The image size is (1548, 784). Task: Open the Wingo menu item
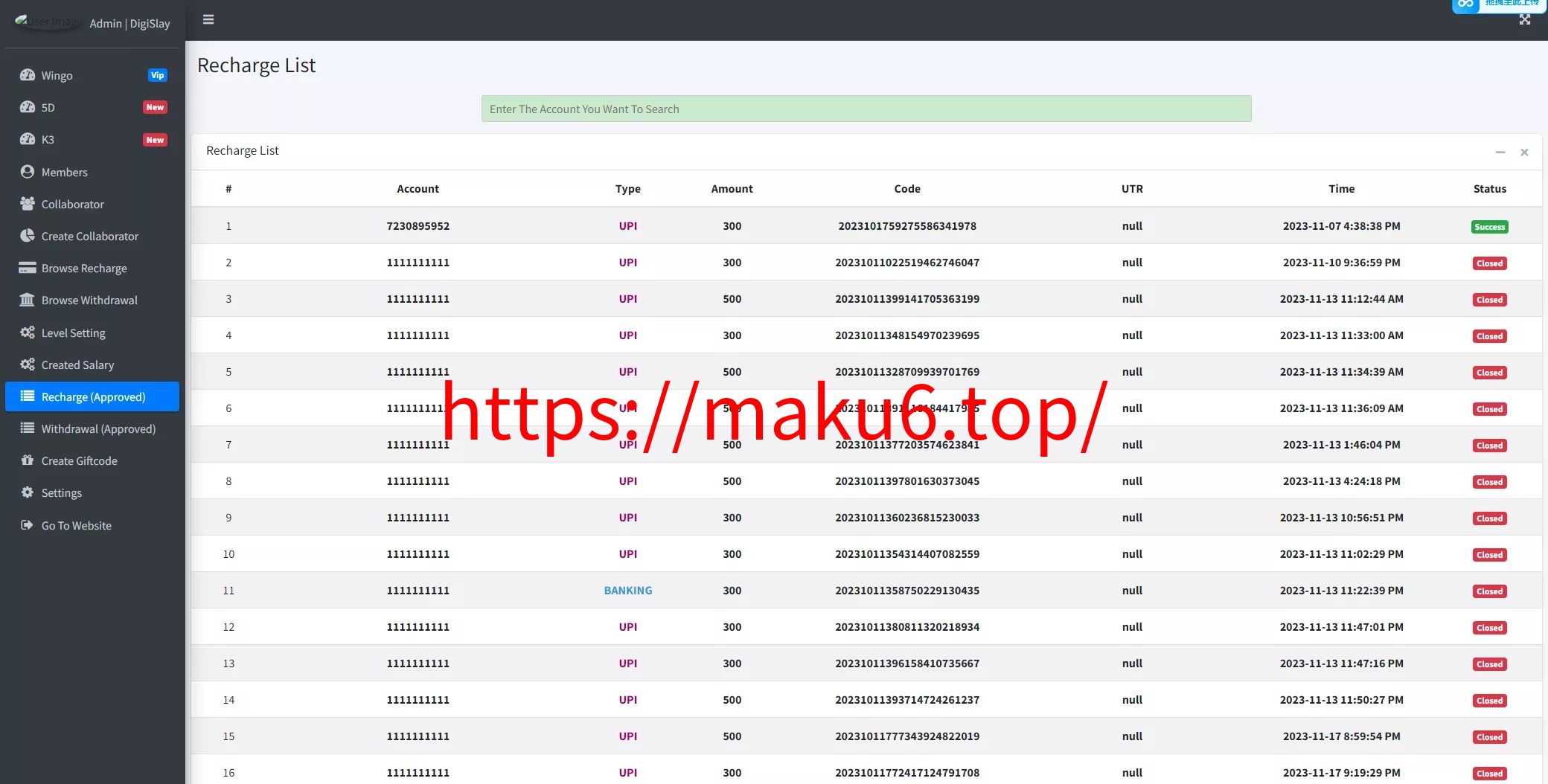pyautogui.click(x=92, y=75)
